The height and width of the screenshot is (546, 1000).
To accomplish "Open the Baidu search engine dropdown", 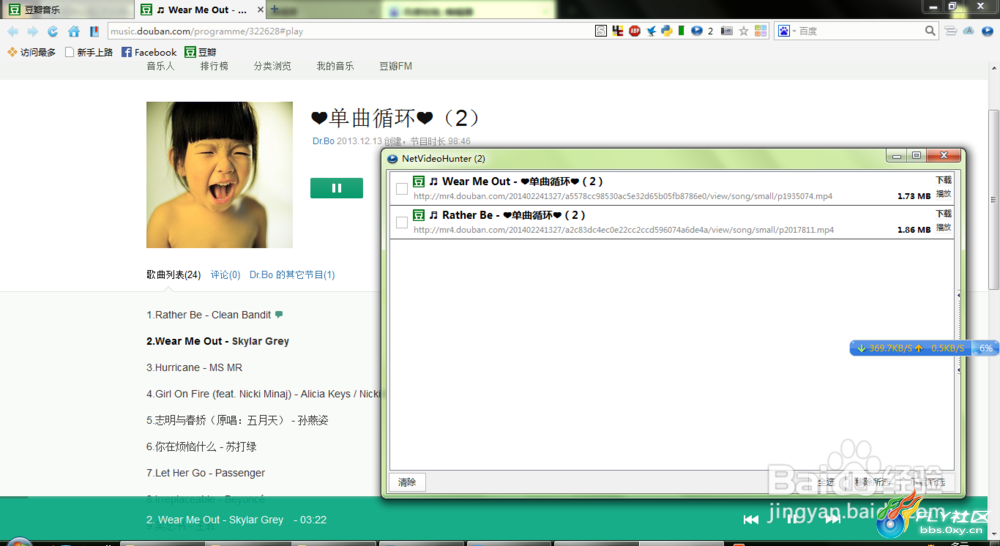I will tap(786, 31).
